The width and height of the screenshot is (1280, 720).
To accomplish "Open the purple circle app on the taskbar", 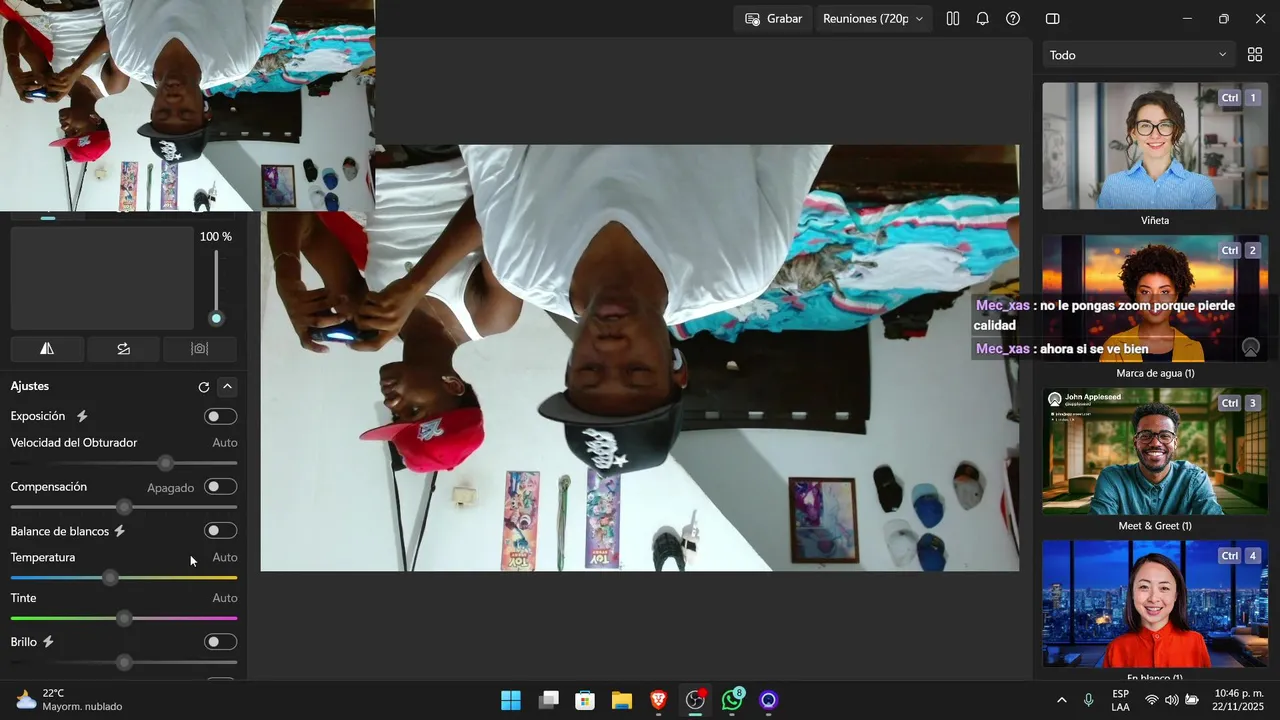I will pyautogui.click(x=768, y=700).
